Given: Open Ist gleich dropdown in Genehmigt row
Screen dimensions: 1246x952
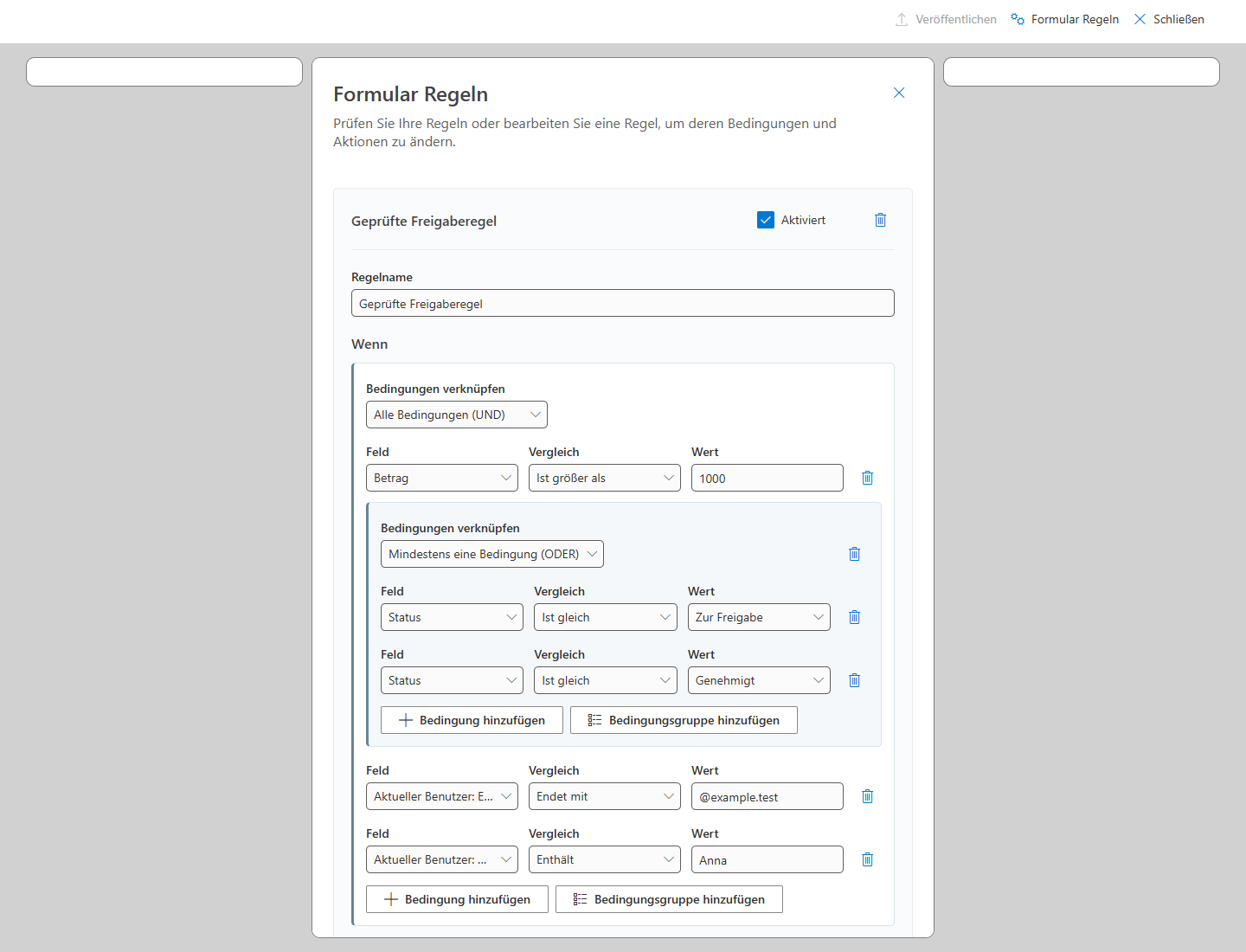Looking at the screenshot, I should click(x=606, y=680).
